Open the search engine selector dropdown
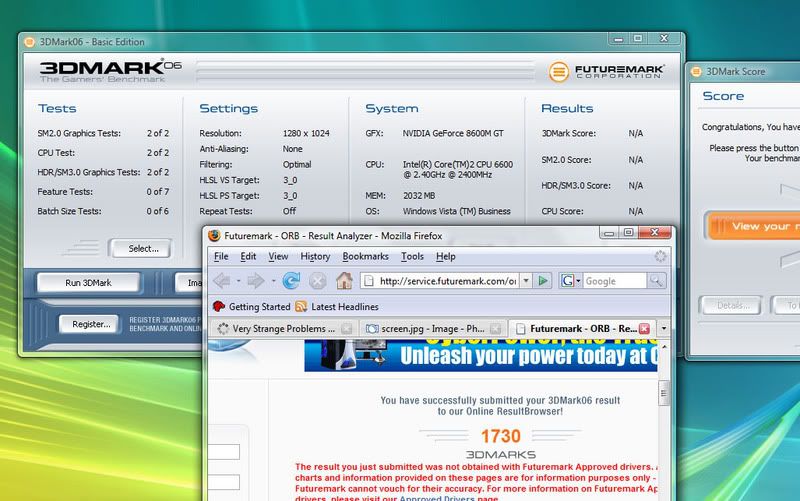Viewport: 800px width, 501px height. pyautogui.click(x=578, y=281)
